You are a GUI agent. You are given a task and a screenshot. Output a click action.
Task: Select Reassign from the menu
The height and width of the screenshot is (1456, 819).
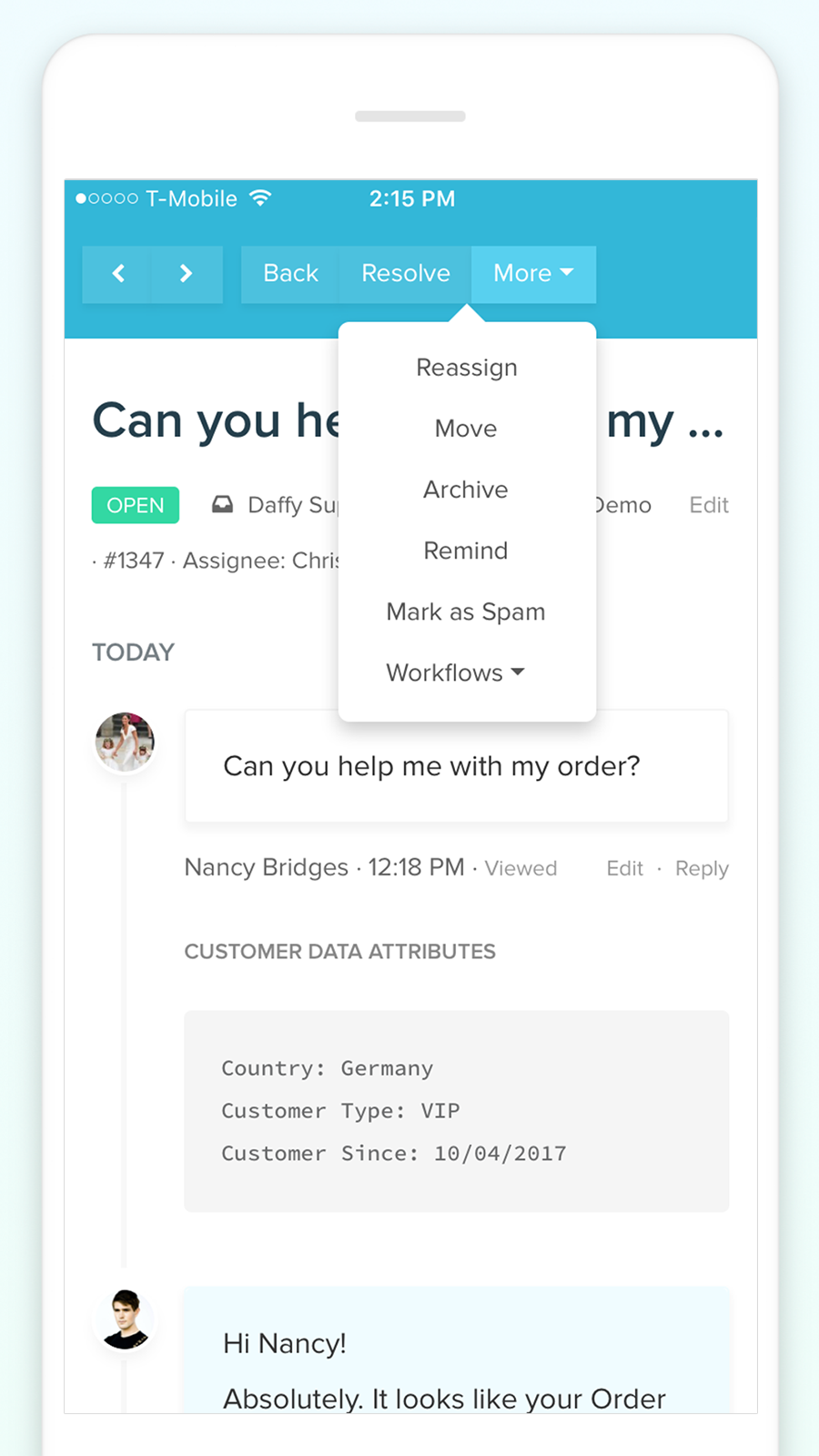click(466, 368)
